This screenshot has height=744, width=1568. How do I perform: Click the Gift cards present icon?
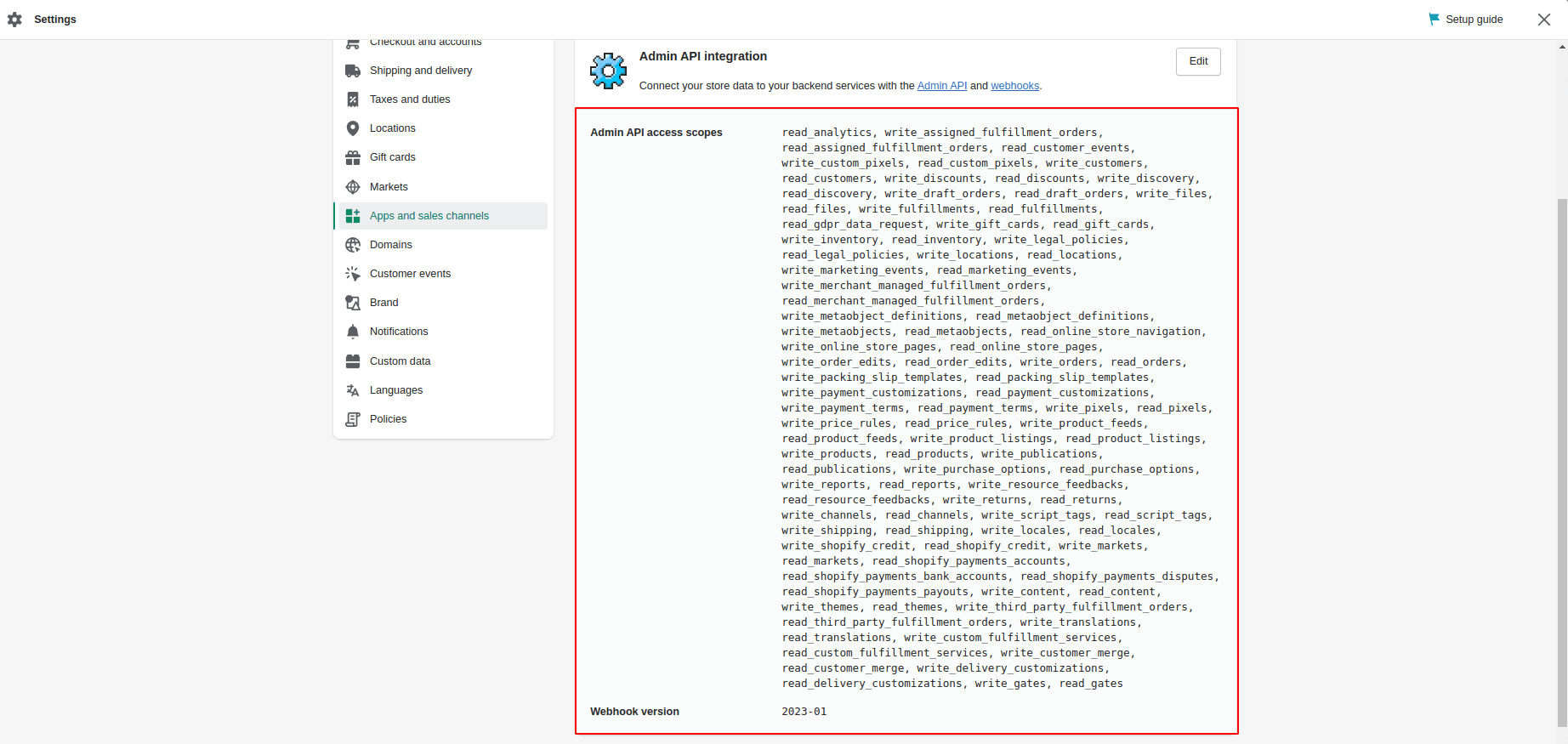353,157
